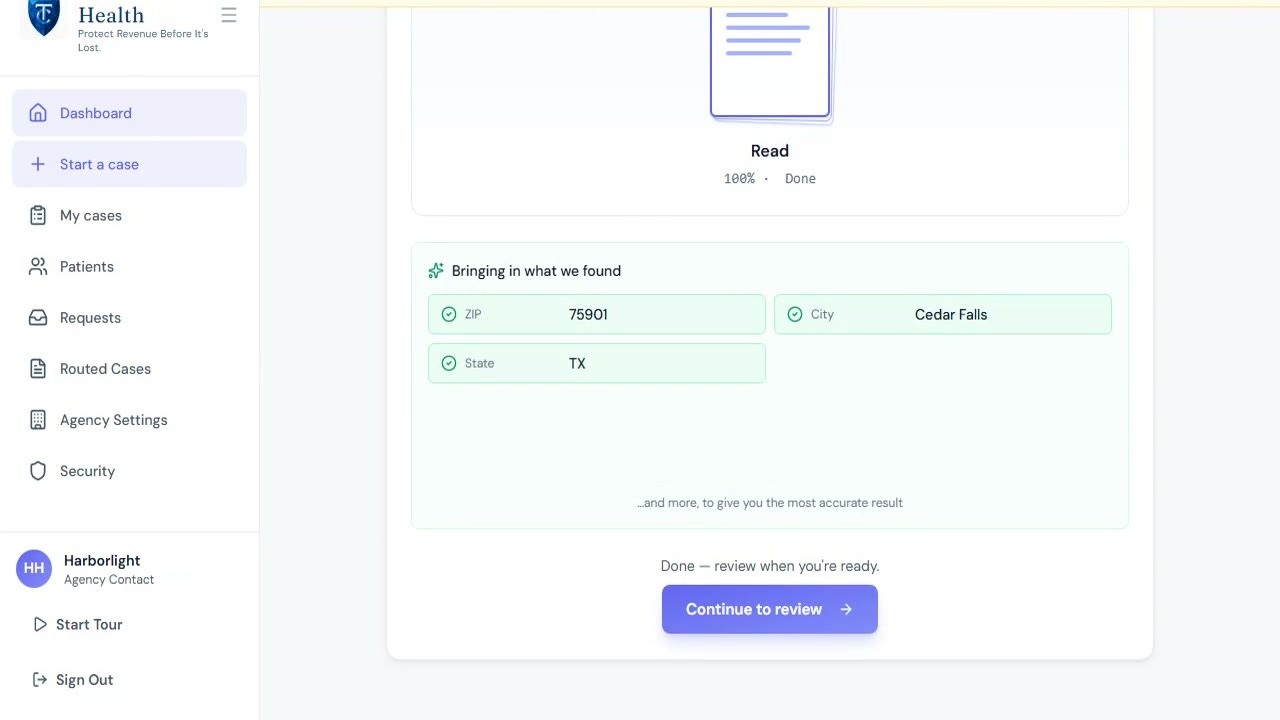This screenshot has height=720, width=1280.
Task: Click the State field showing TX
Action: (597, 363)
